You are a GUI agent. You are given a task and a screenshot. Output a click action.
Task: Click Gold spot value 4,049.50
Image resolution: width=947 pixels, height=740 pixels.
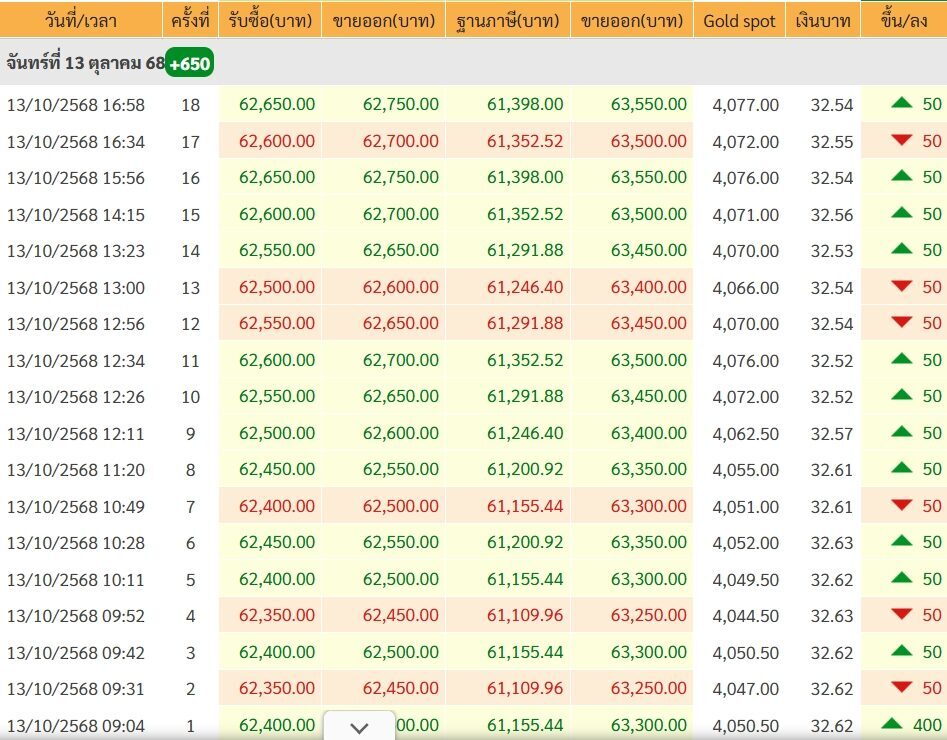[746, 580]
